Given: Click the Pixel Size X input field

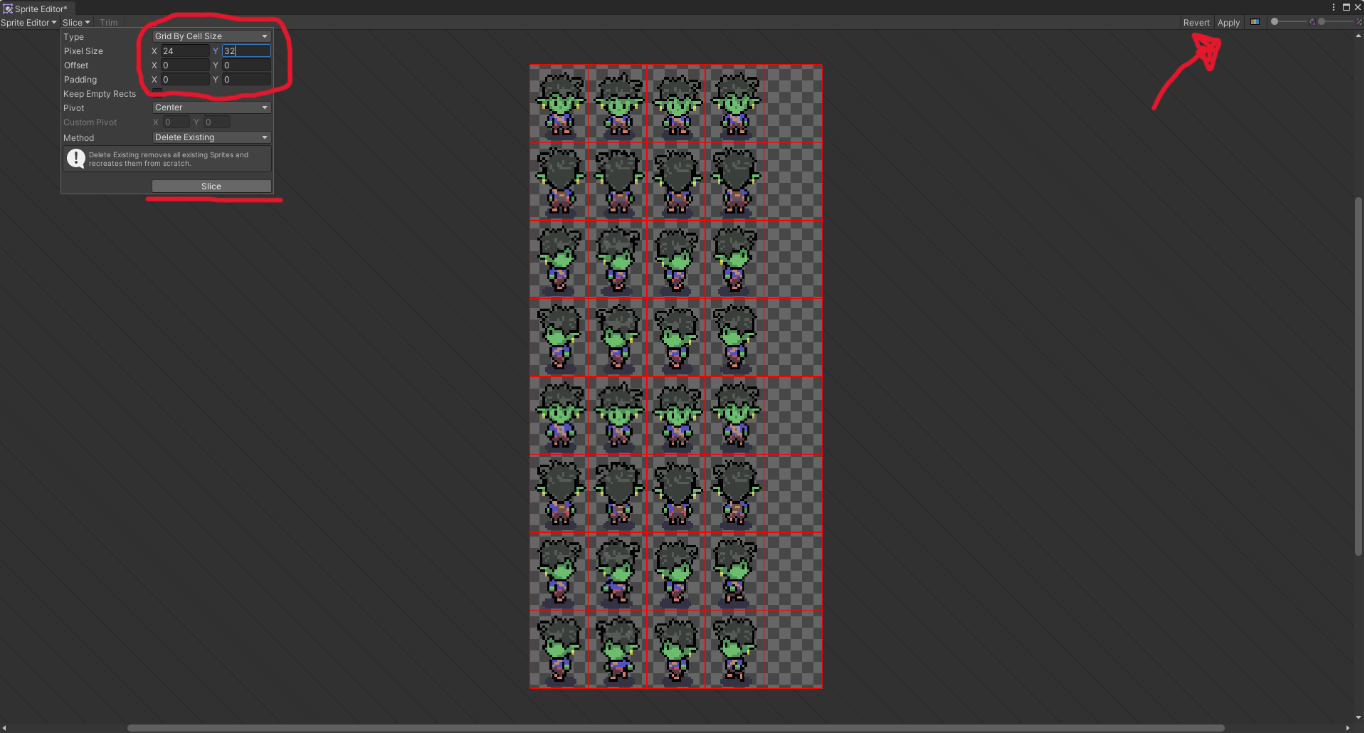Looking at the screenshot, I should point(185,50).
